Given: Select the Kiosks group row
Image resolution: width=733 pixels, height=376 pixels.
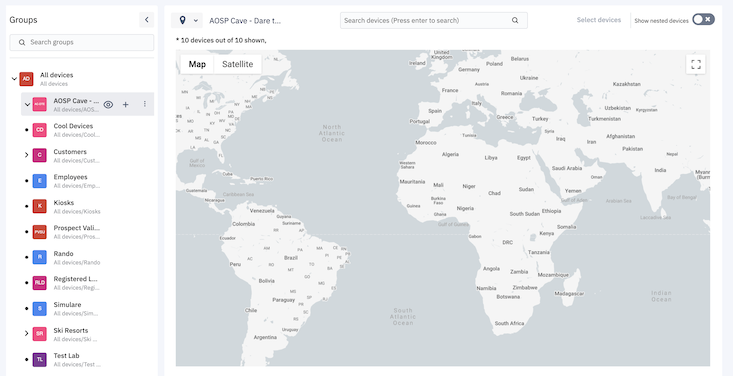Looking at the screenshot, I should click(87, 206).
